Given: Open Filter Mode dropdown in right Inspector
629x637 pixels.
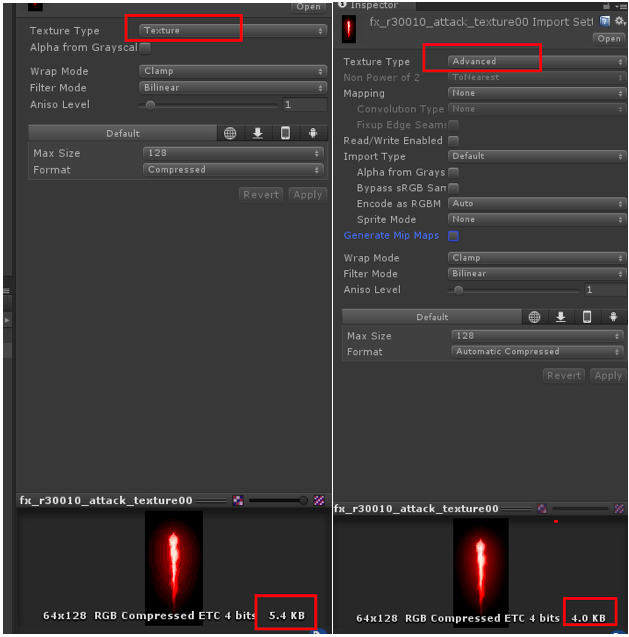Looking at the screenshot, I should pos(536,274).
